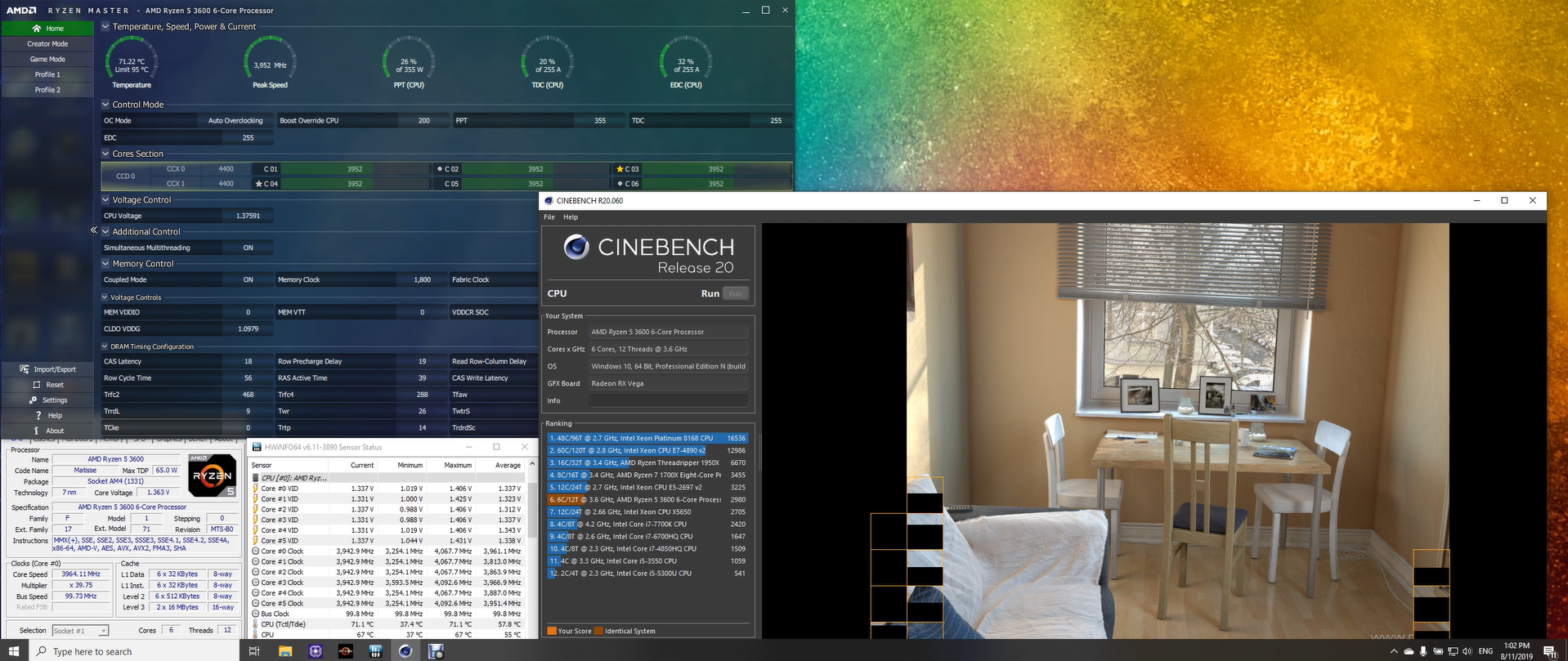Open HWiNFO from the taskbar
The width and height of the screenshot is (1568, 661).
(x=376, y=651)
